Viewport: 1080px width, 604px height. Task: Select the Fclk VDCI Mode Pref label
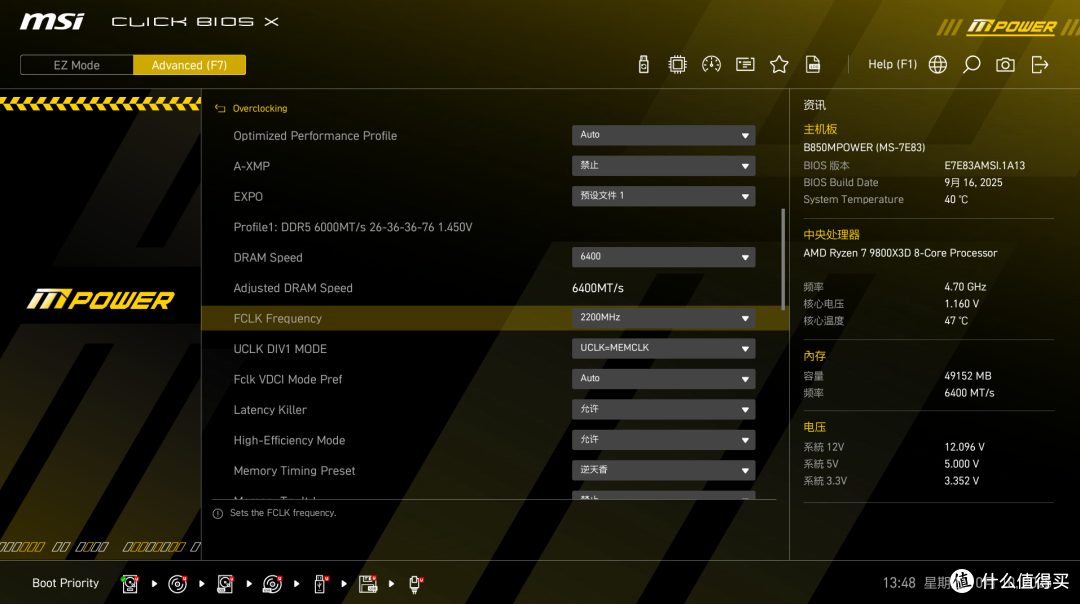pos(288,379)
